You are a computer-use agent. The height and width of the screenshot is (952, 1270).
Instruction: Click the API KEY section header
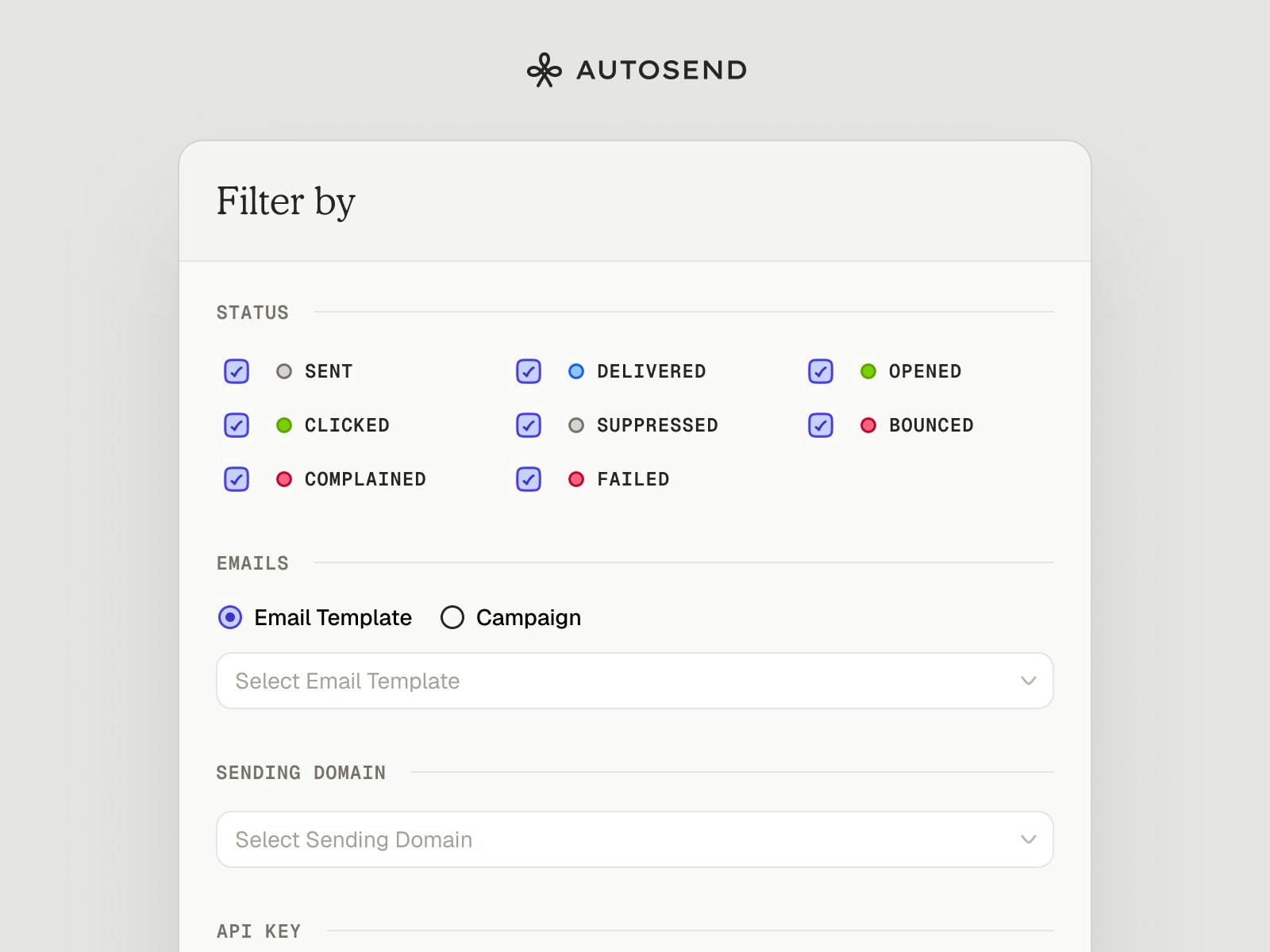pos(259,931)
